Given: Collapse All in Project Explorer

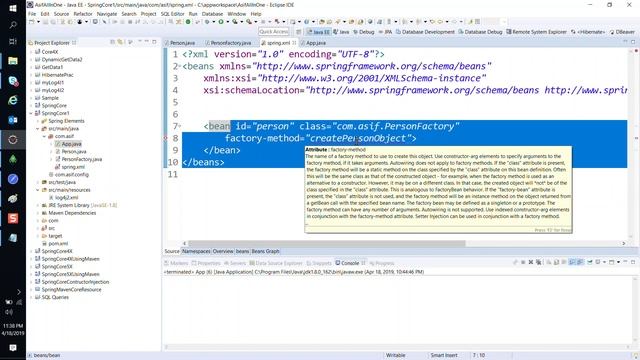Looking at the screenshot, I should [x=113, y=42].
